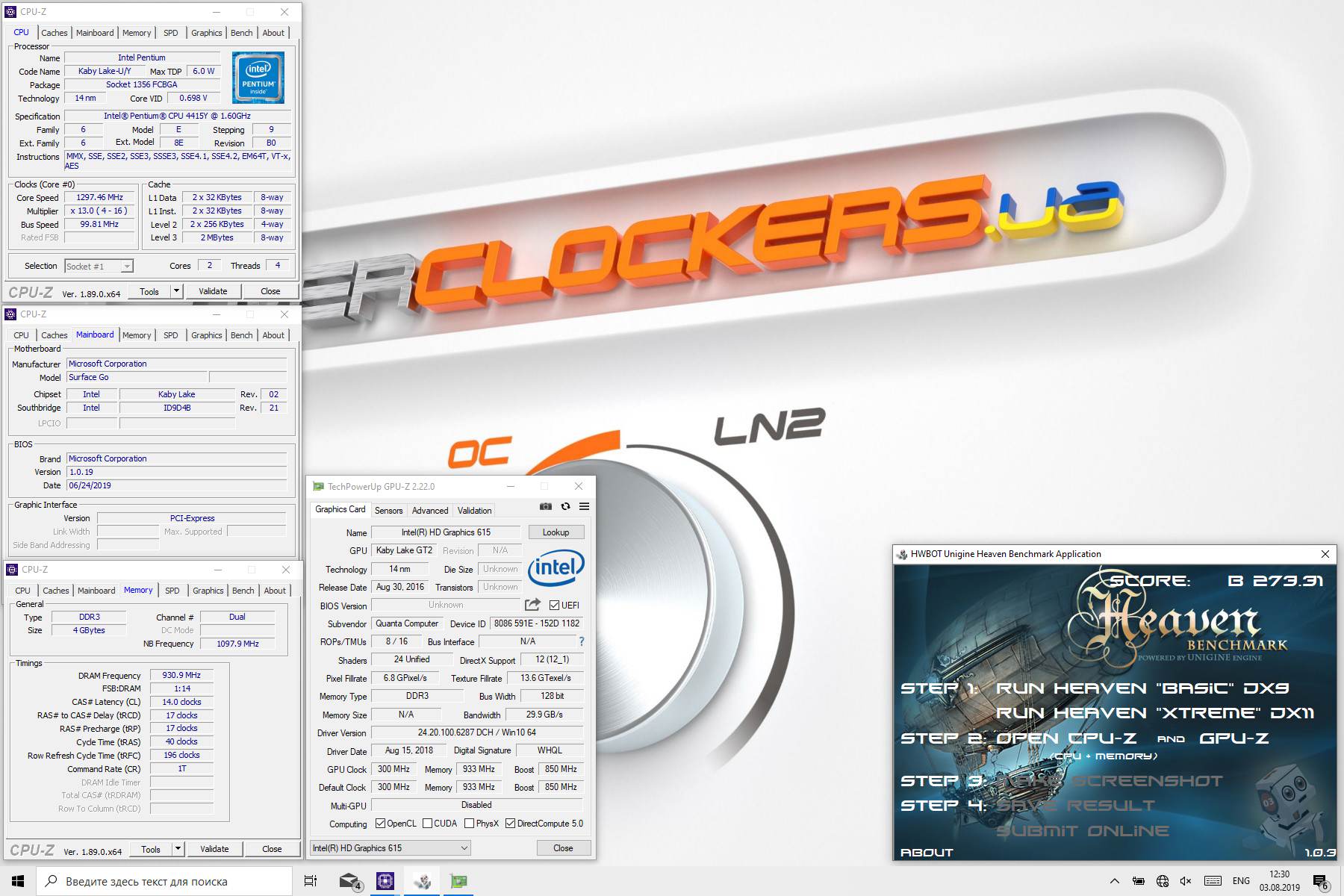Click Validate in top CPU-Z window

[213, 291]
